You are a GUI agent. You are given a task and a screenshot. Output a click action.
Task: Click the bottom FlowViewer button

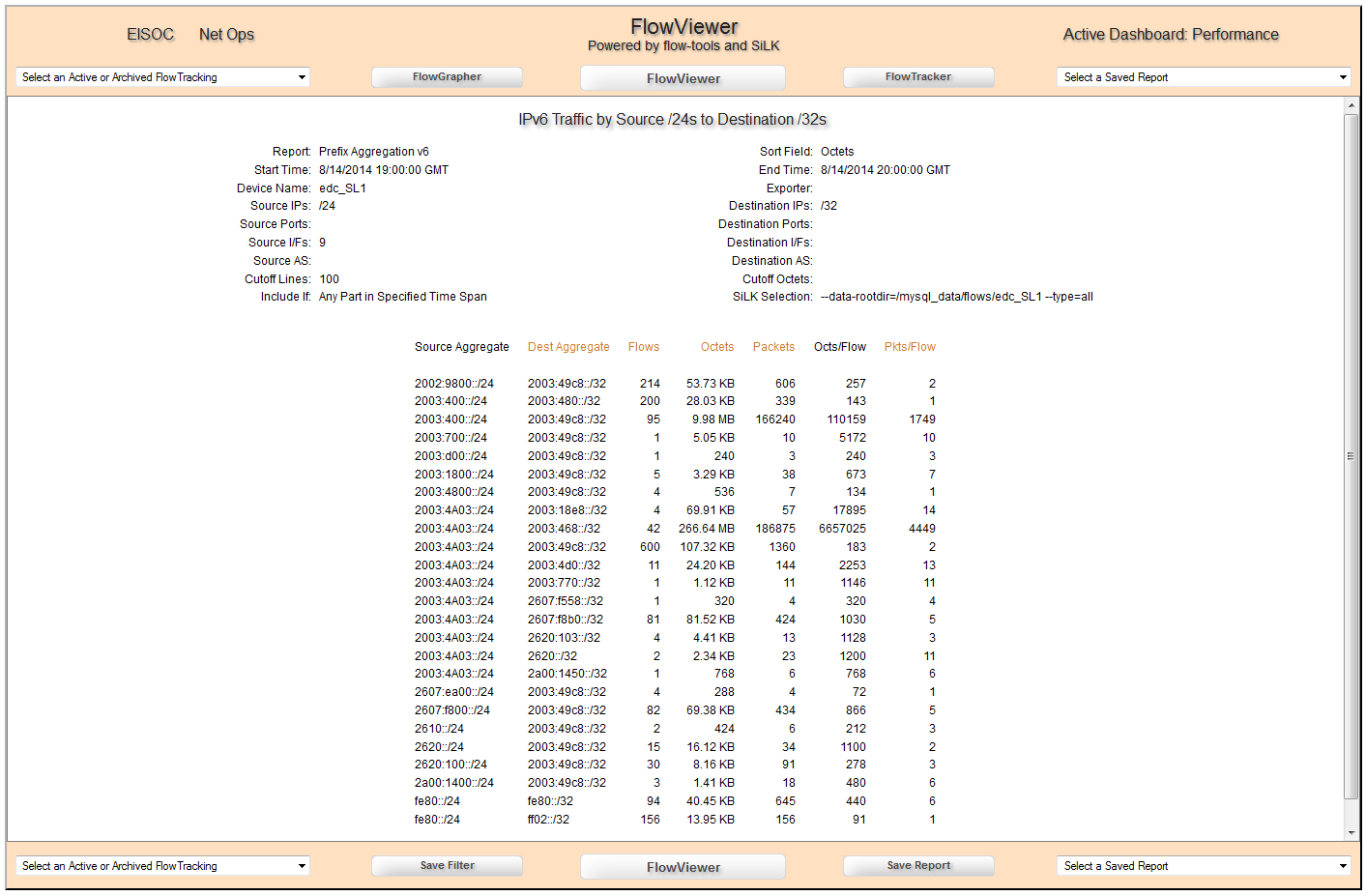click(683, 865)
